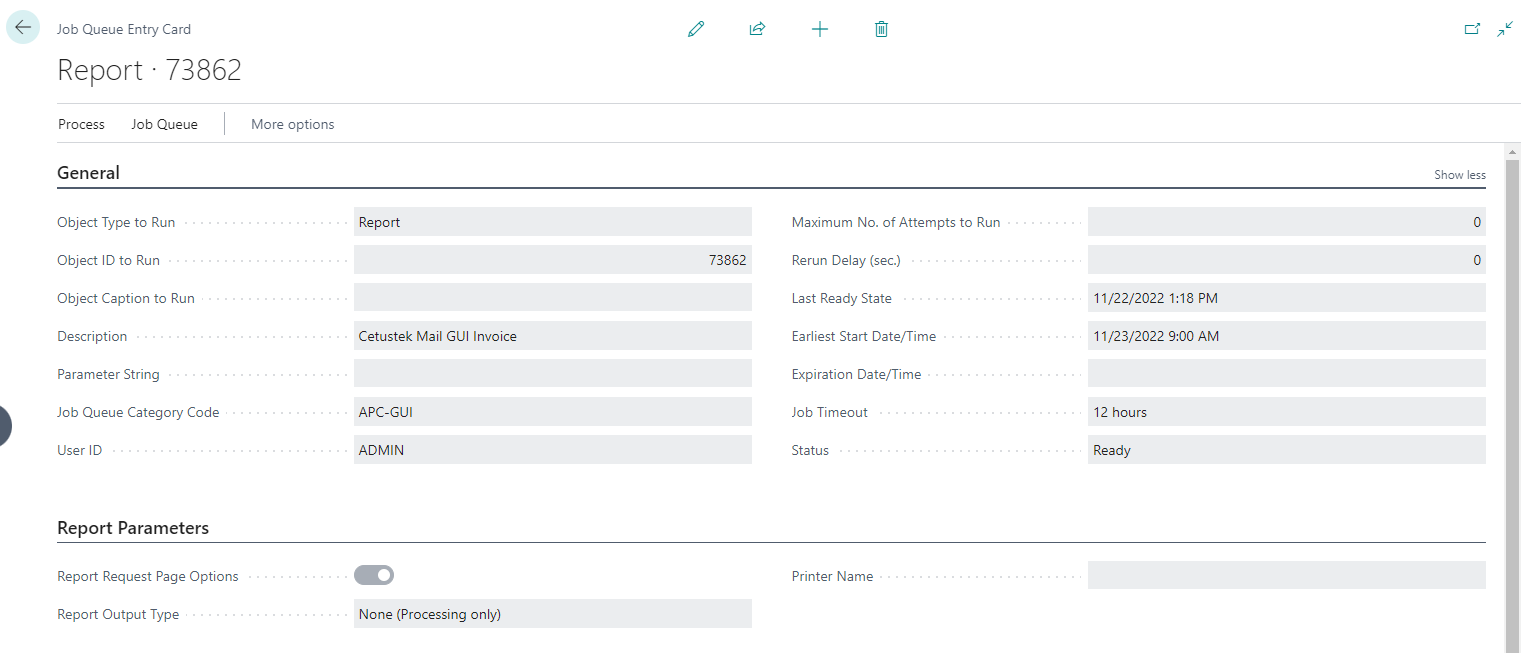This screenshot has height=653, width=1540.
Task: Open the Job Queue Category Code field
Action: pyautogui.click(x=553, y=412)
